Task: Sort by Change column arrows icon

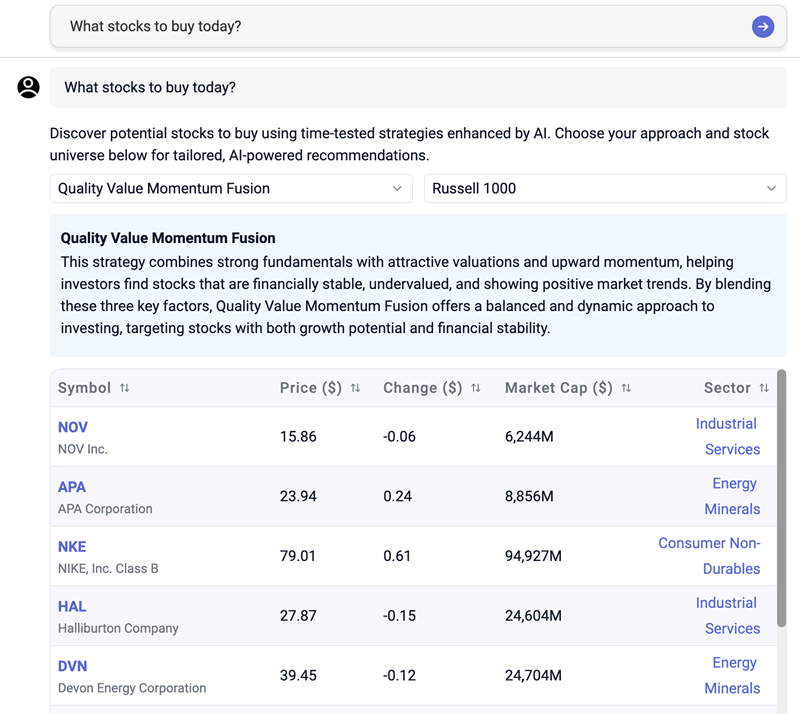Action: pyautogui.click(x=476, y=388)
